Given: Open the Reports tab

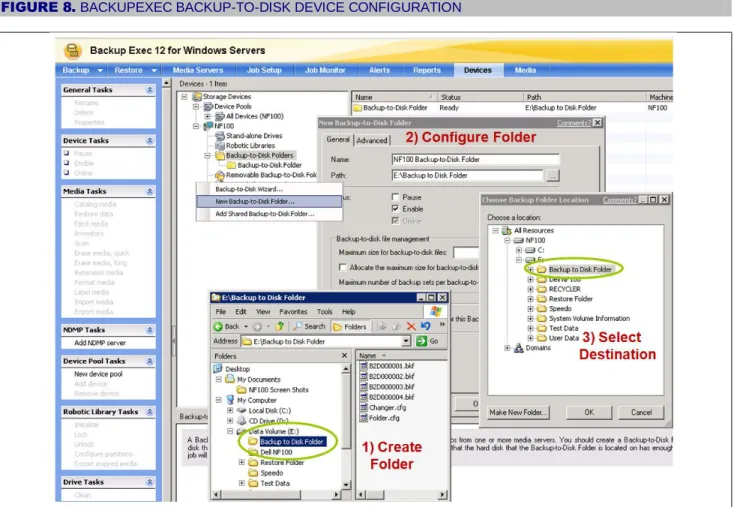Looking at the screenshot, I should pos(426,70).
